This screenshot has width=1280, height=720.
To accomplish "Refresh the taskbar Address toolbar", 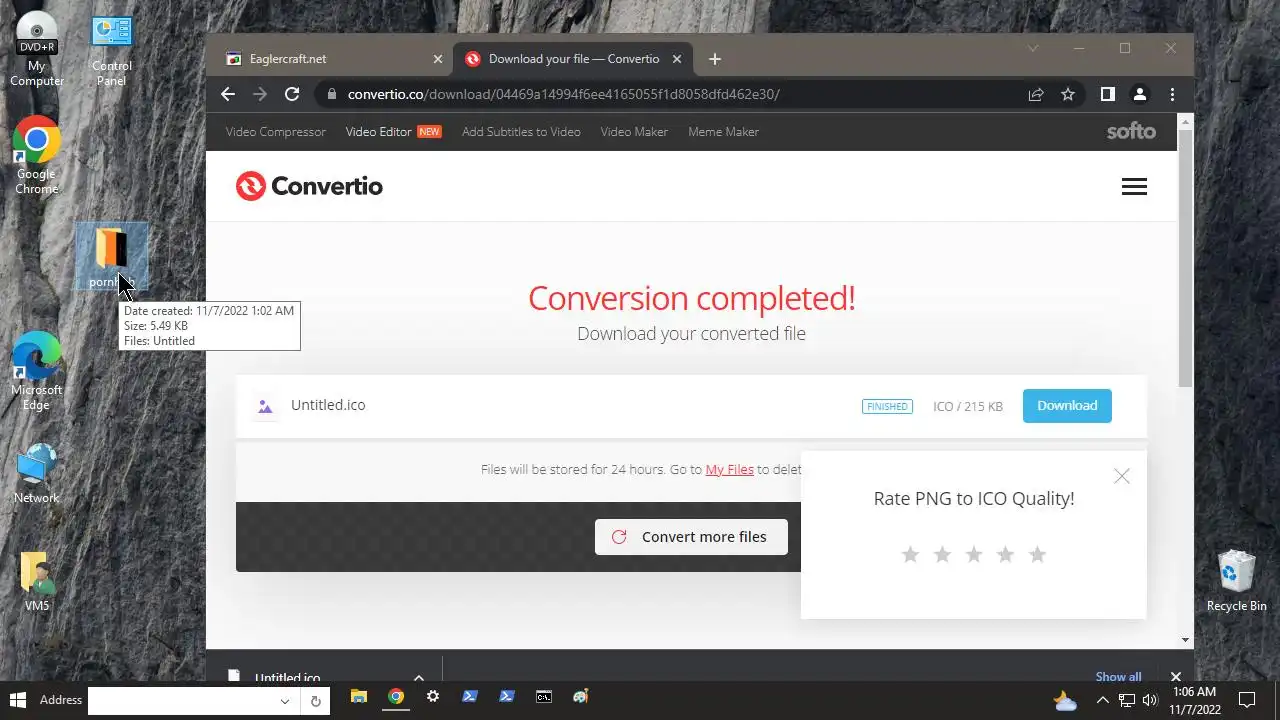I will 316,701.
